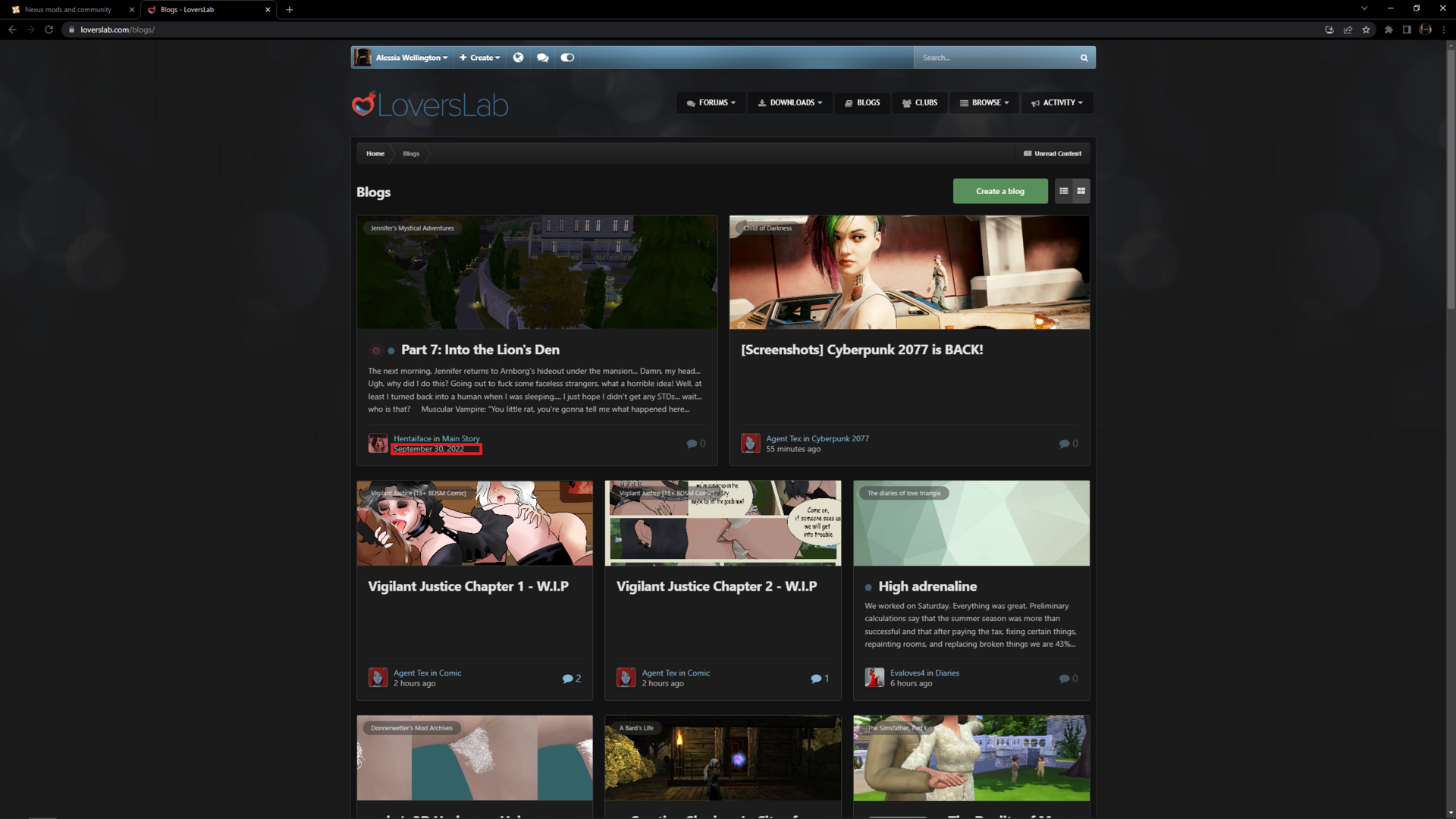Open the mansion night scene cover thumbnail

click(x=537, y=272)
